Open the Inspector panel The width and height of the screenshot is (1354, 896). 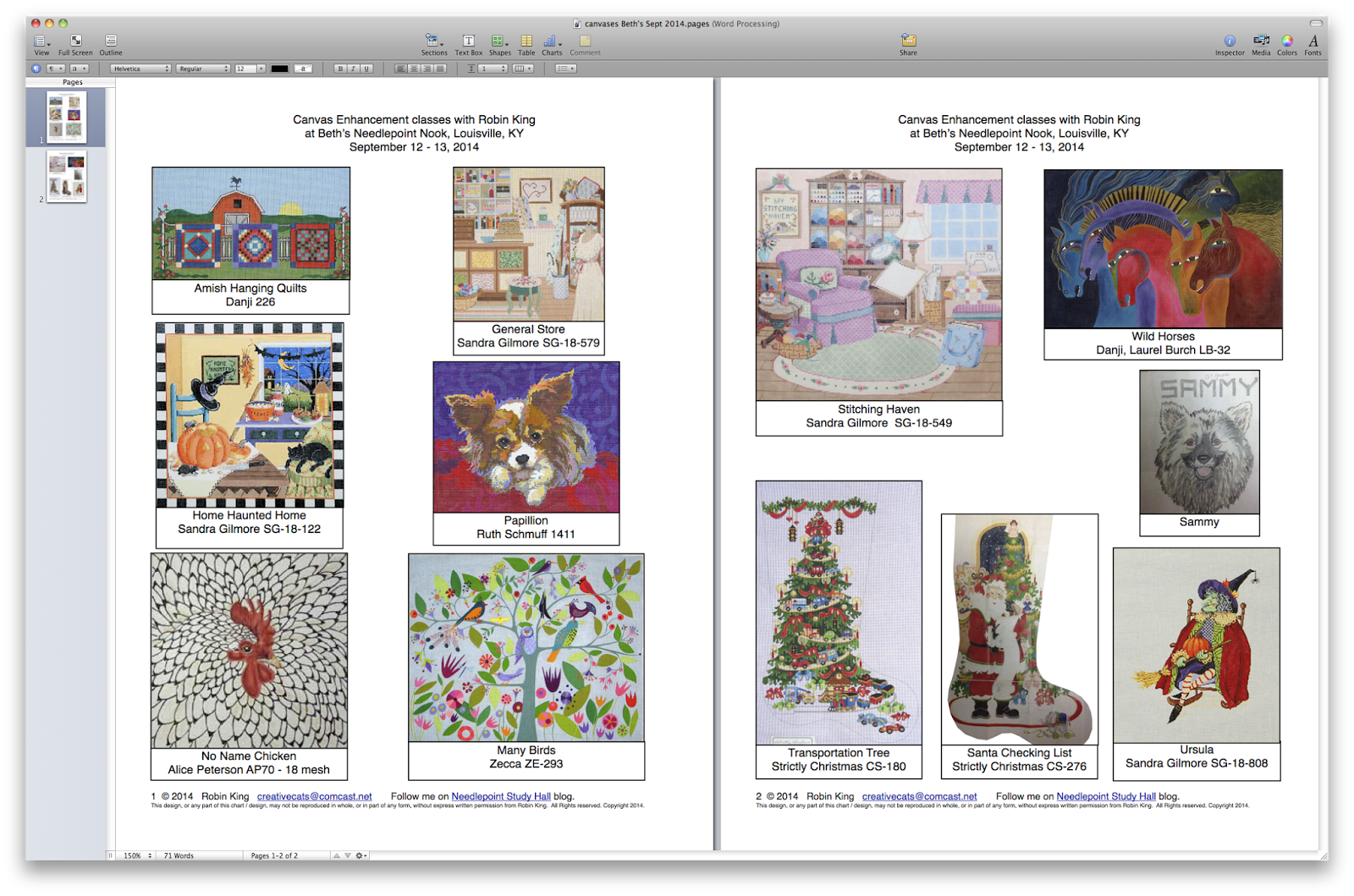(1230, 45)
